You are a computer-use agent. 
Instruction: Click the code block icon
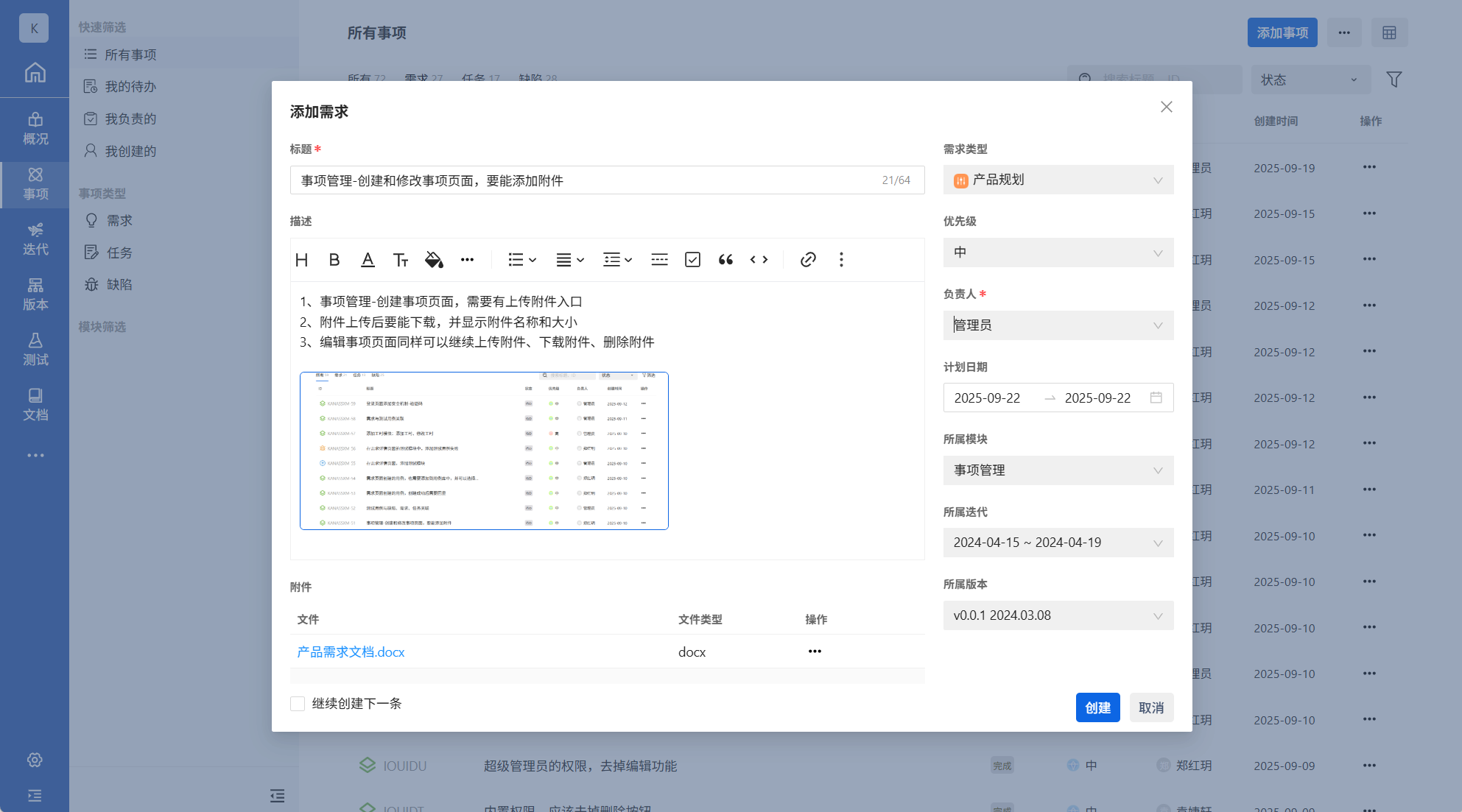759,260
